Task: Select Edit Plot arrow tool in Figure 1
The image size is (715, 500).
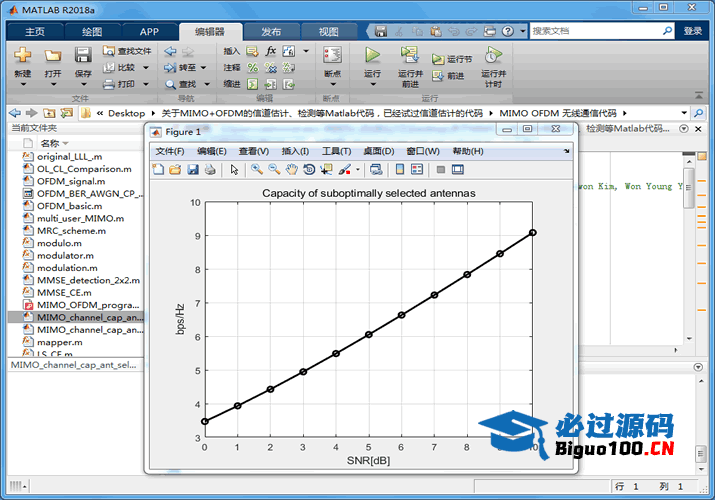Action: tap(234, 170)
